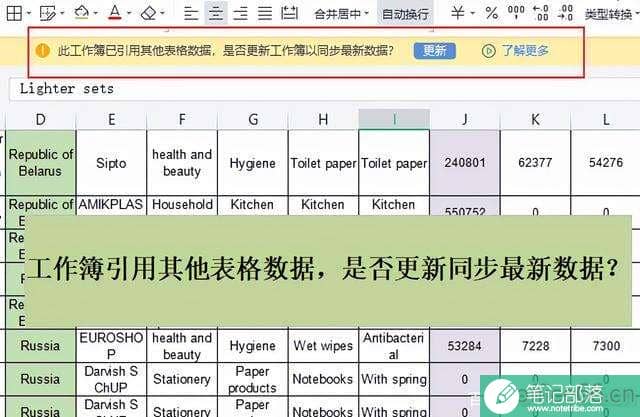Align text right

240,13
